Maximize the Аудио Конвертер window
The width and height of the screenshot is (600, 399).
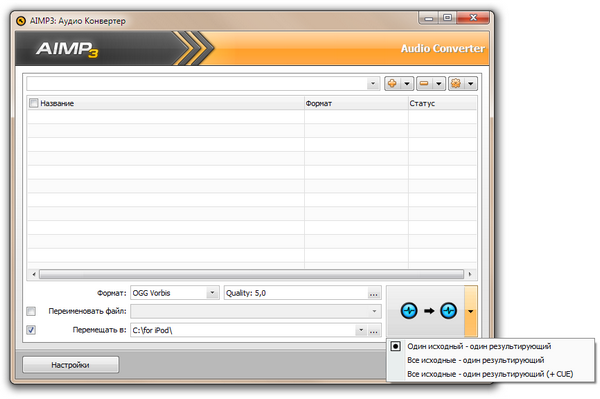point(447,18)
